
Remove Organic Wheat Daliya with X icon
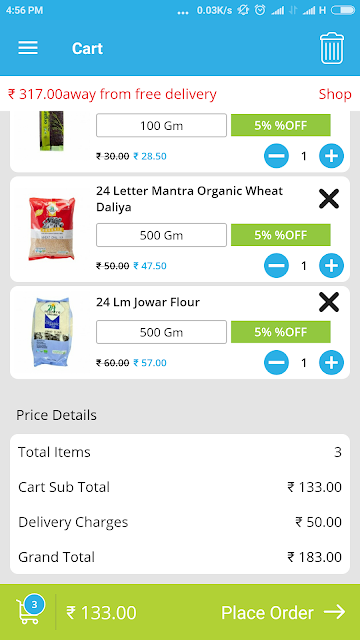coord(329,199)
